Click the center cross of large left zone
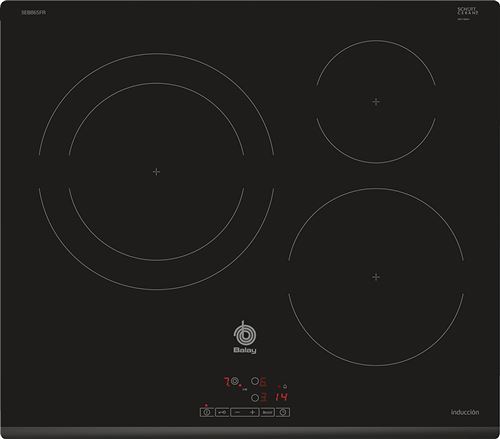The image size is (500, 439). click(156, 172)
